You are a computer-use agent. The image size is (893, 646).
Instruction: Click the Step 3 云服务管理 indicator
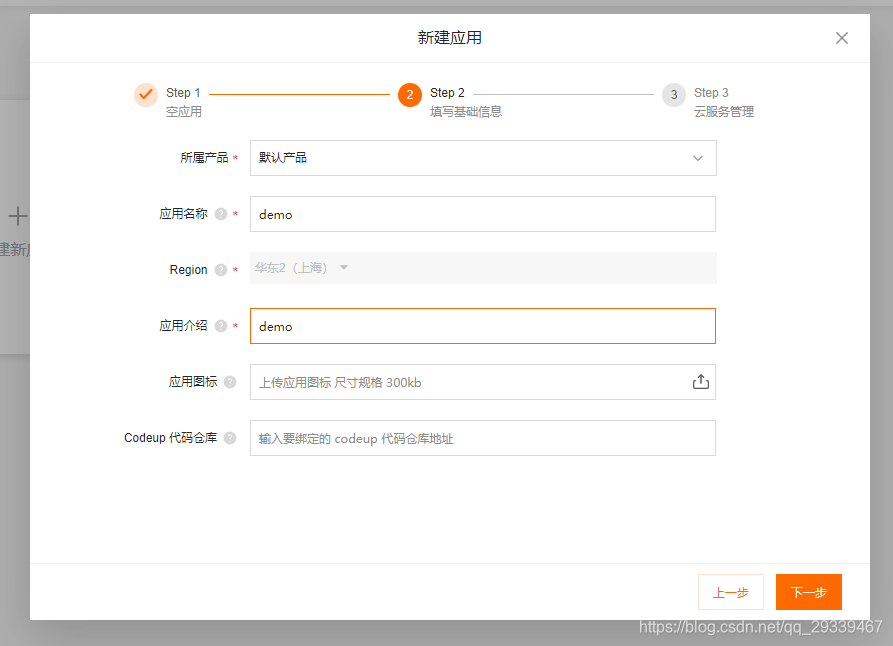coord(674,93)
